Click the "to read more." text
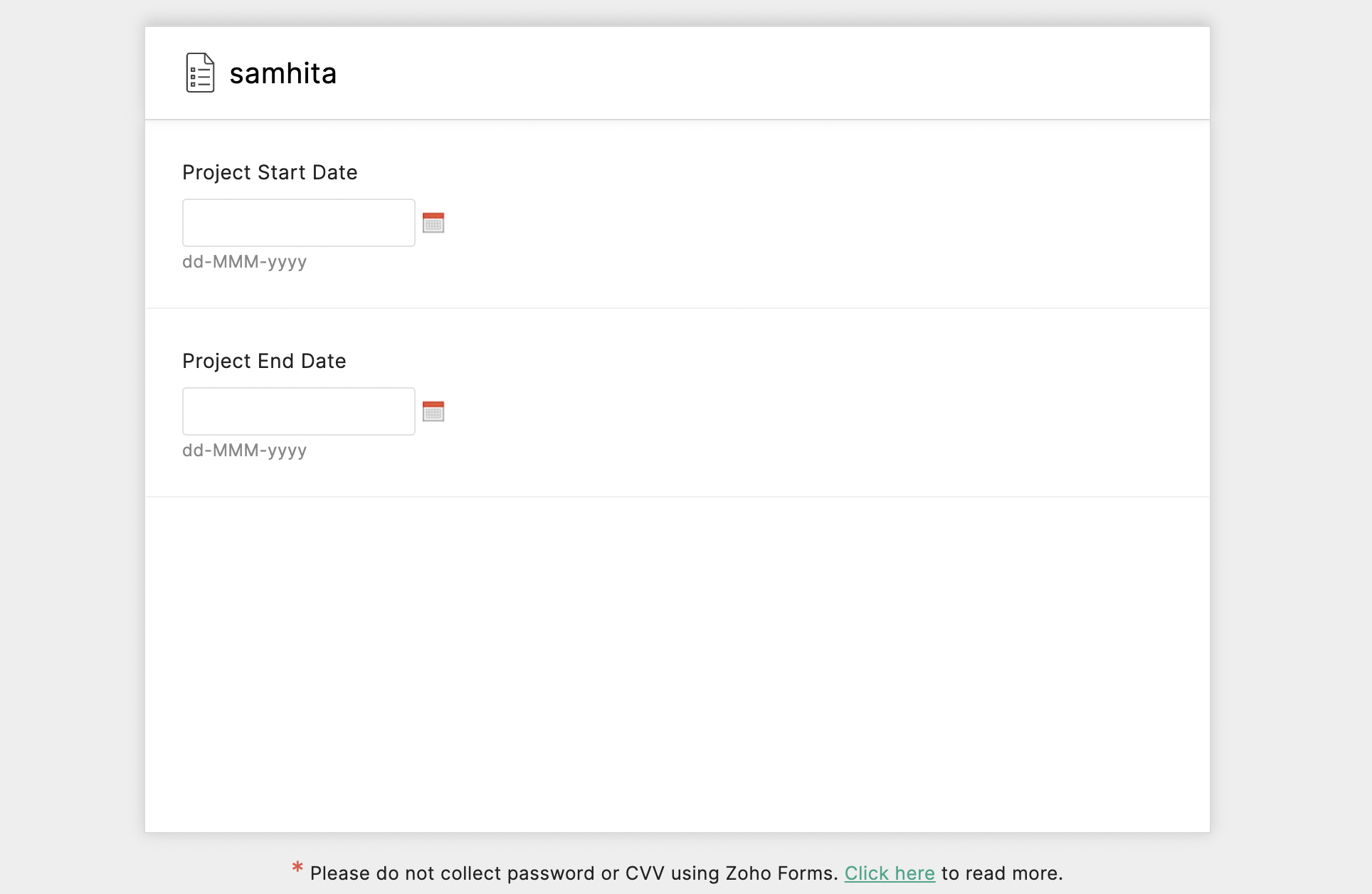Screen dimensions: 1372x894 point(1002,873)
